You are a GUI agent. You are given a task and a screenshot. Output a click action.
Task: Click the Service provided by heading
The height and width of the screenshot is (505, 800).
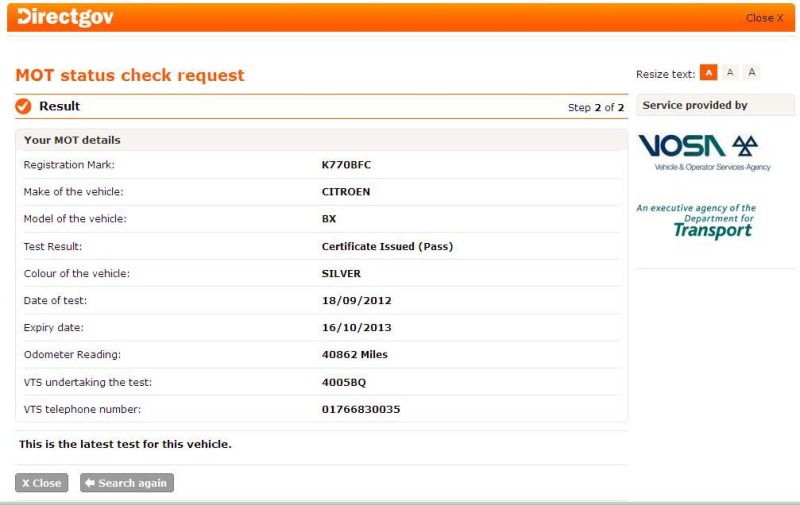coord(694,105)
